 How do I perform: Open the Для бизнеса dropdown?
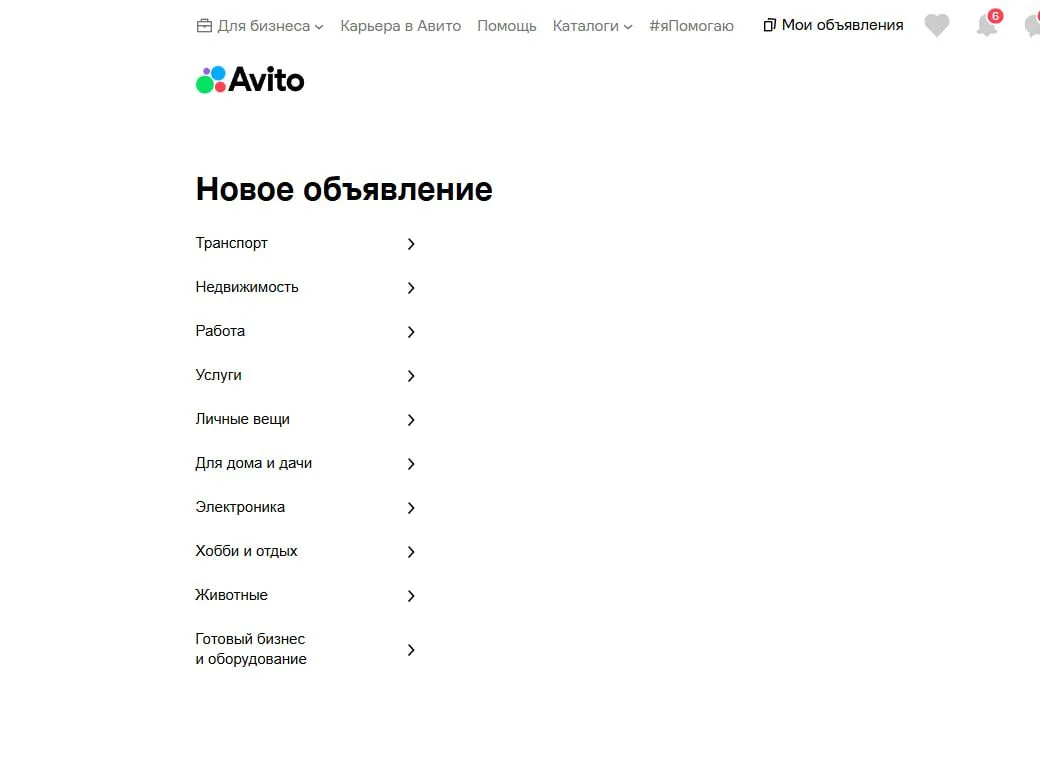[260, 26]
